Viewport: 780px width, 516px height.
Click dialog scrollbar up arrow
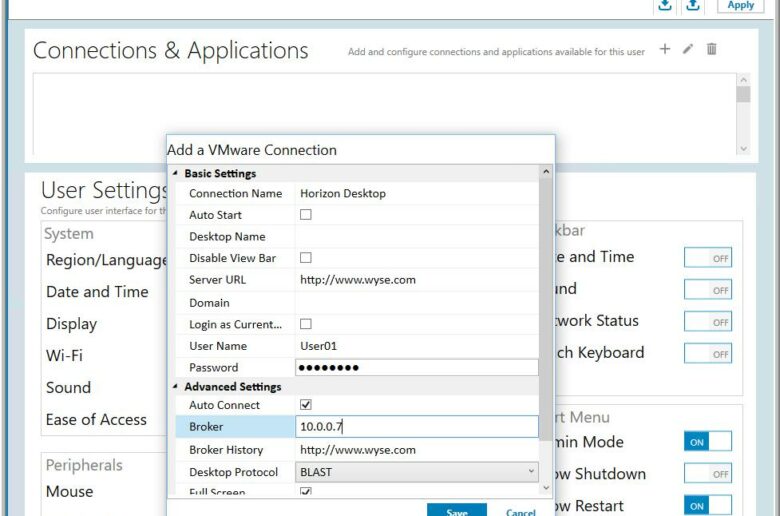tap(546, 172)
